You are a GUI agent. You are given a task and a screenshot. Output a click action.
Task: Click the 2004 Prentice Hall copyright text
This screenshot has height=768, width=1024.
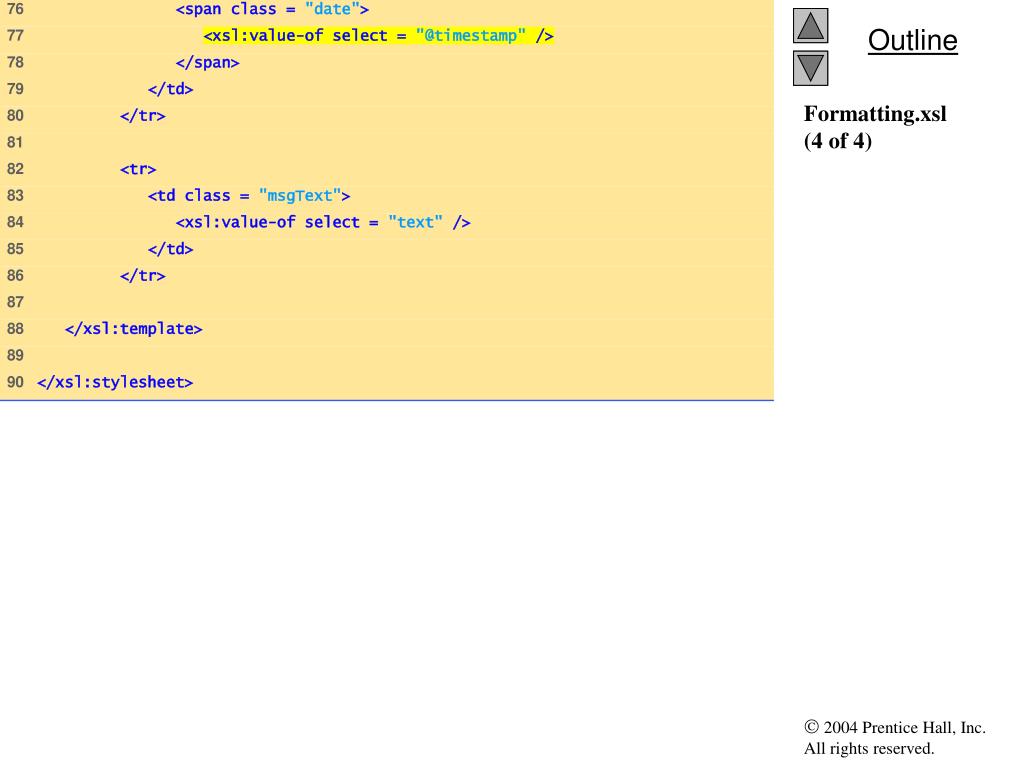(x=895, y=728)
